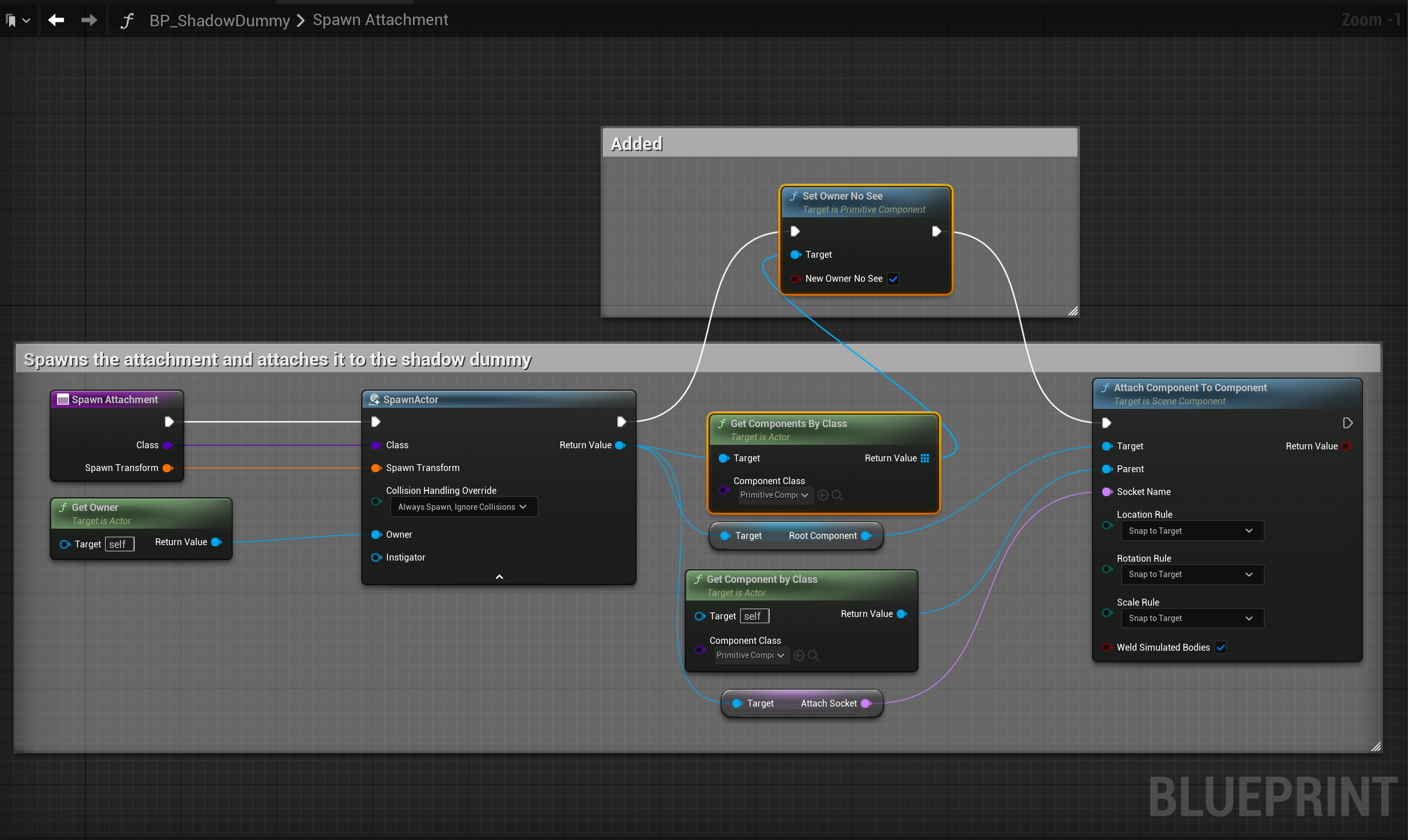Open the bookmarks dropdown icon
The width and height of the screenshot is (1408, 840).
pos(17,21)
